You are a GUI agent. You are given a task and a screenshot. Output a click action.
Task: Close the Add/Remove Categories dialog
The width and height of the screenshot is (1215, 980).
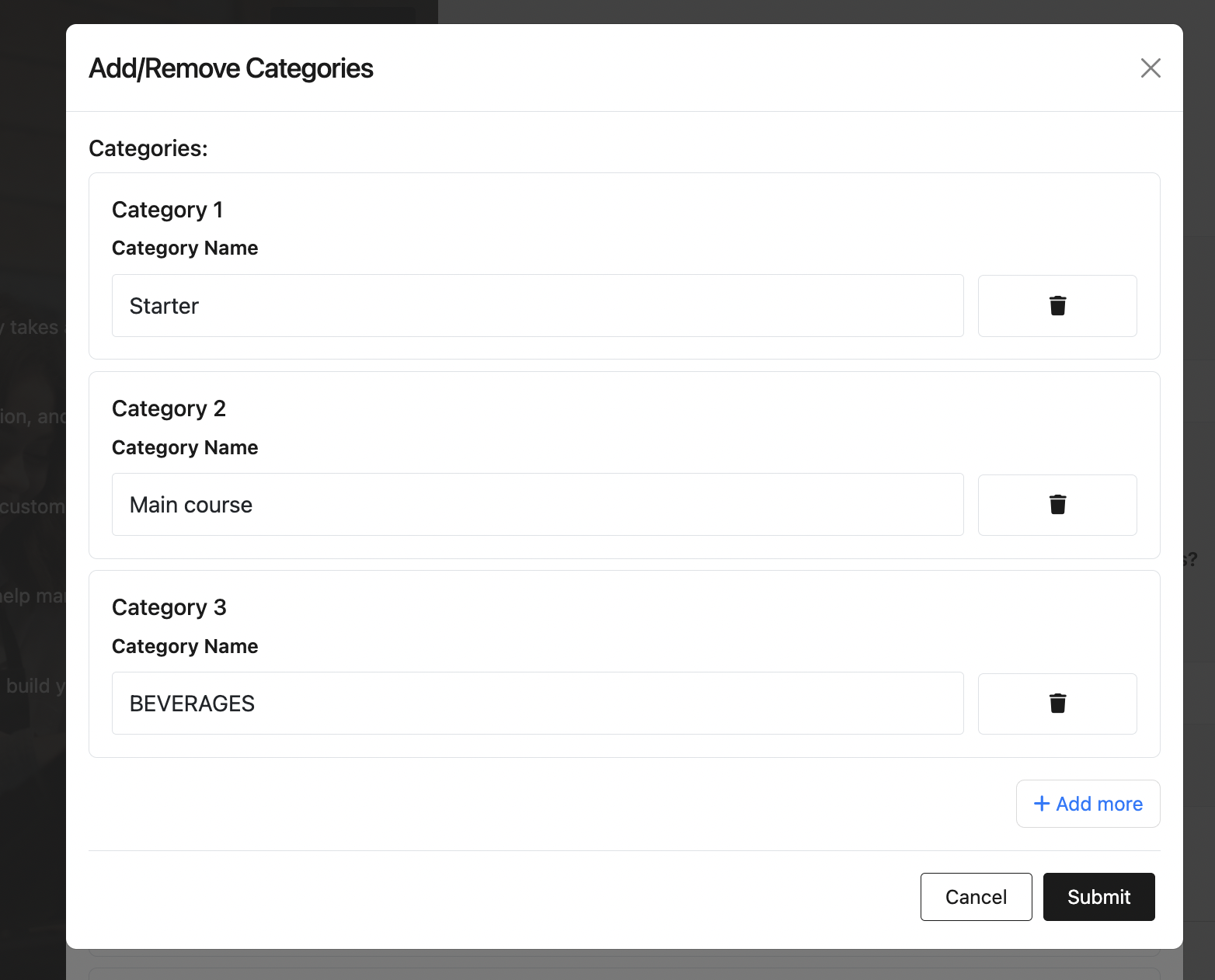1151,68
